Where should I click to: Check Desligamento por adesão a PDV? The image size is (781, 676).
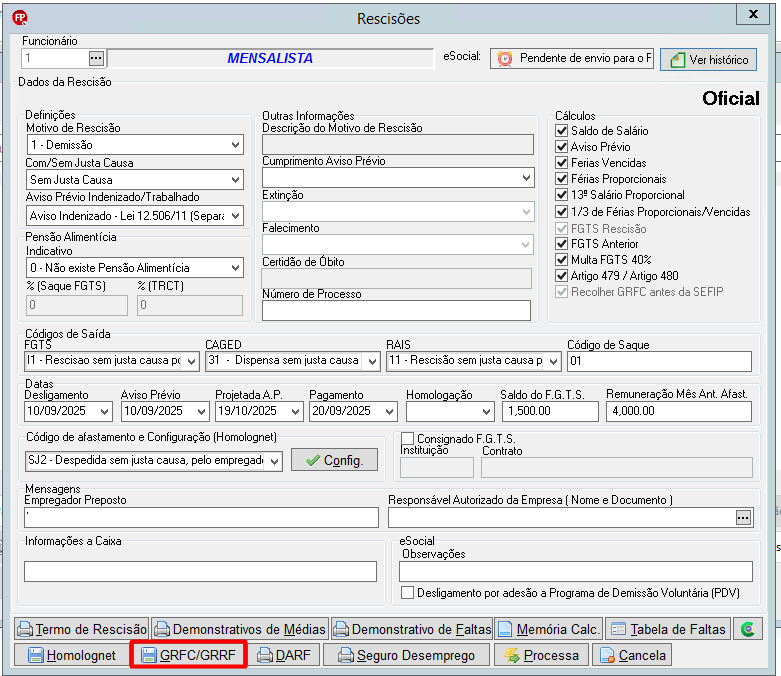coord(407,593)
